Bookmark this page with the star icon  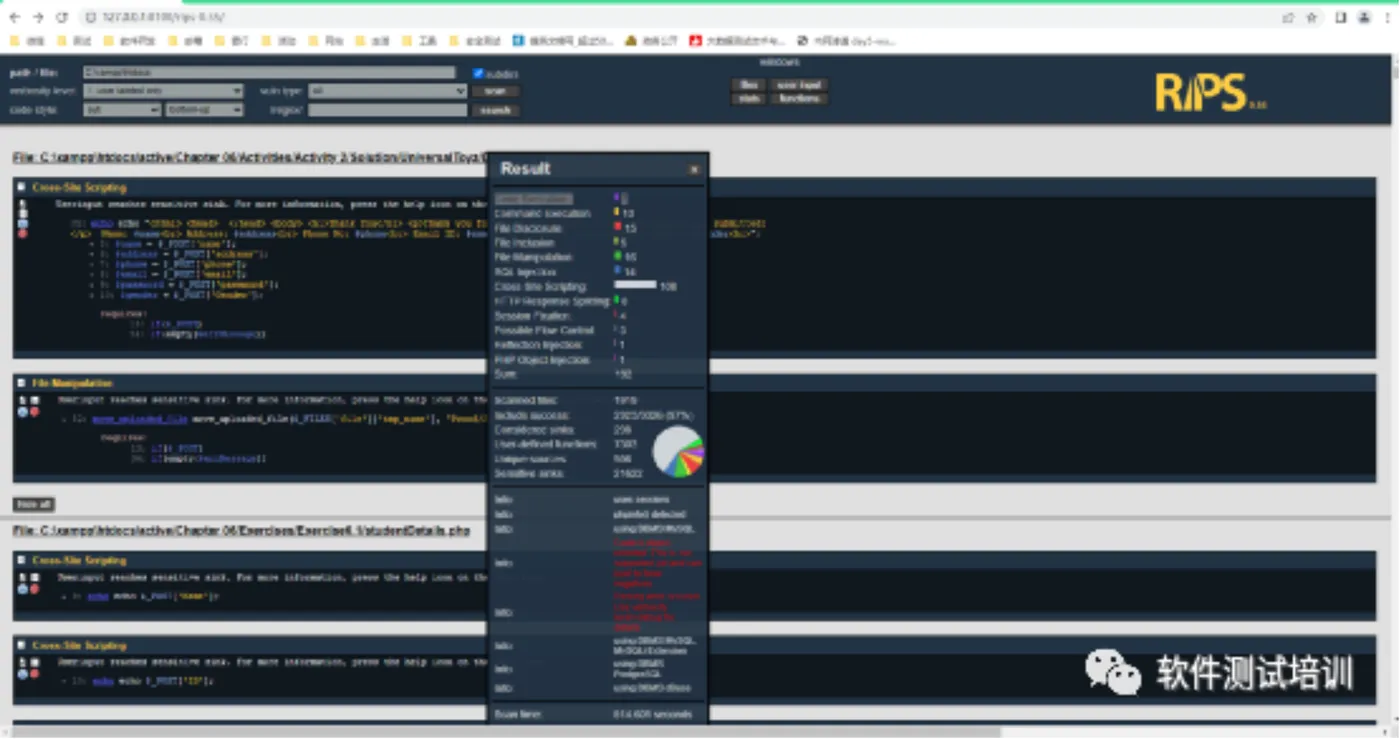click(x=1311, y=17)
